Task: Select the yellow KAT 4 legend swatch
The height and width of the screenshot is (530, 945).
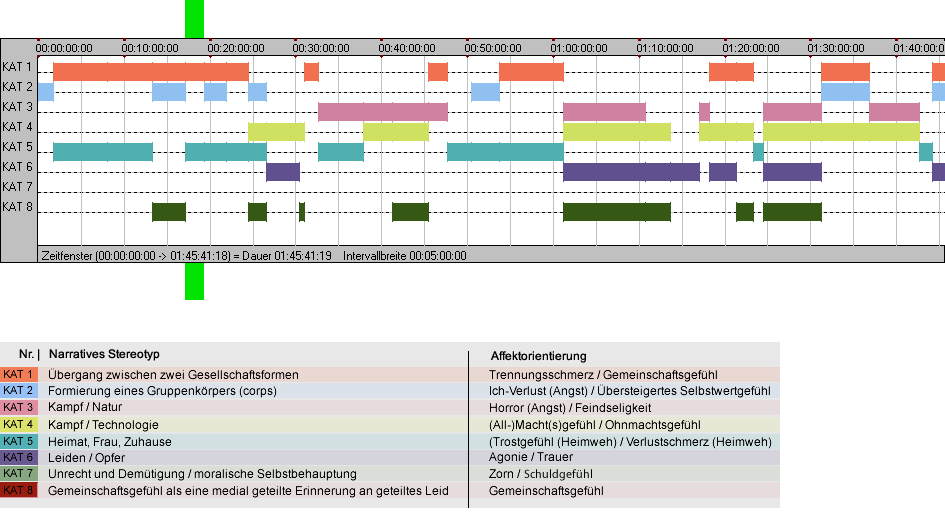Action: (19, 424)
